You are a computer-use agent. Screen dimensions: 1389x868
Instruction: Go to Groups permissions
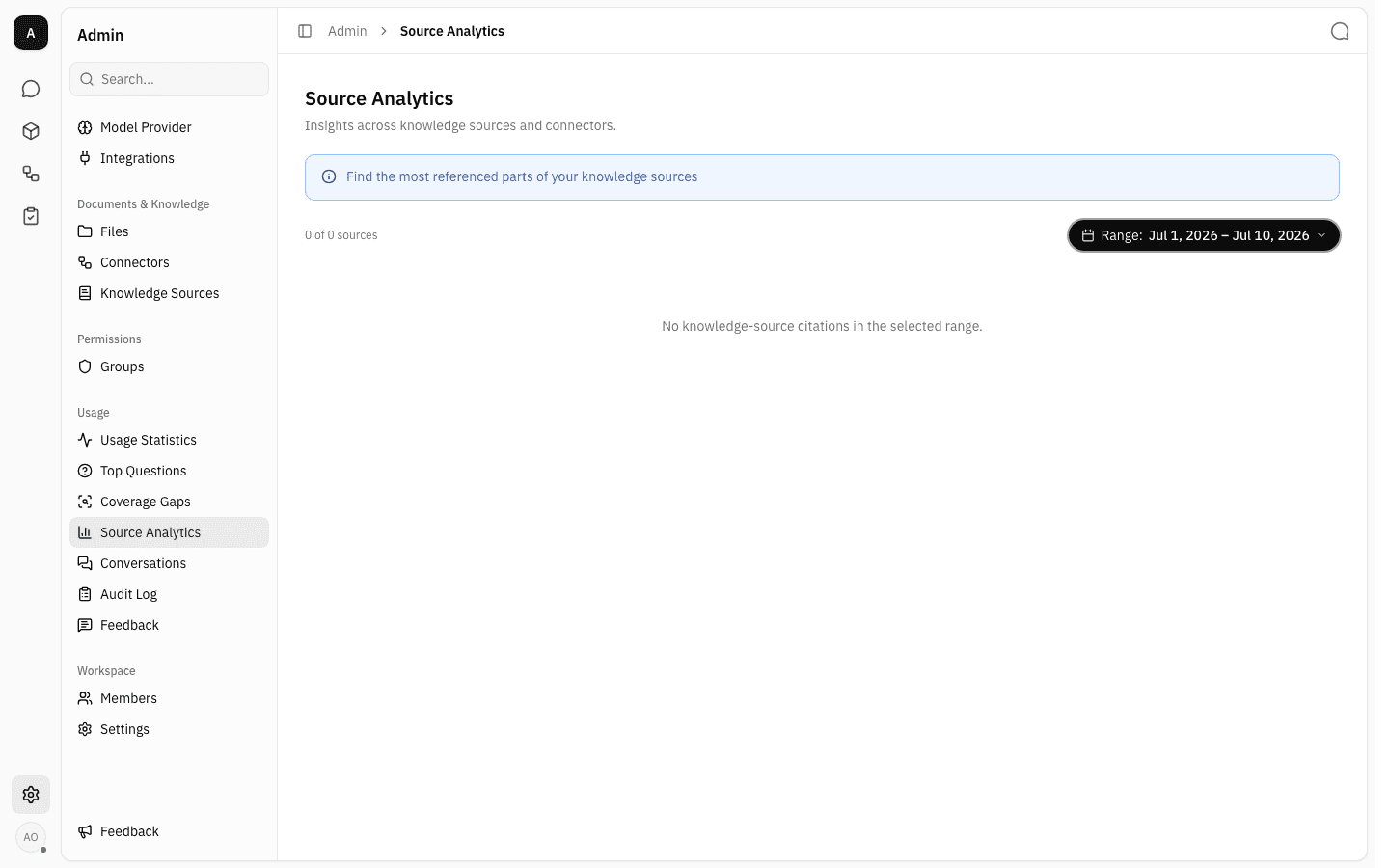169,366
